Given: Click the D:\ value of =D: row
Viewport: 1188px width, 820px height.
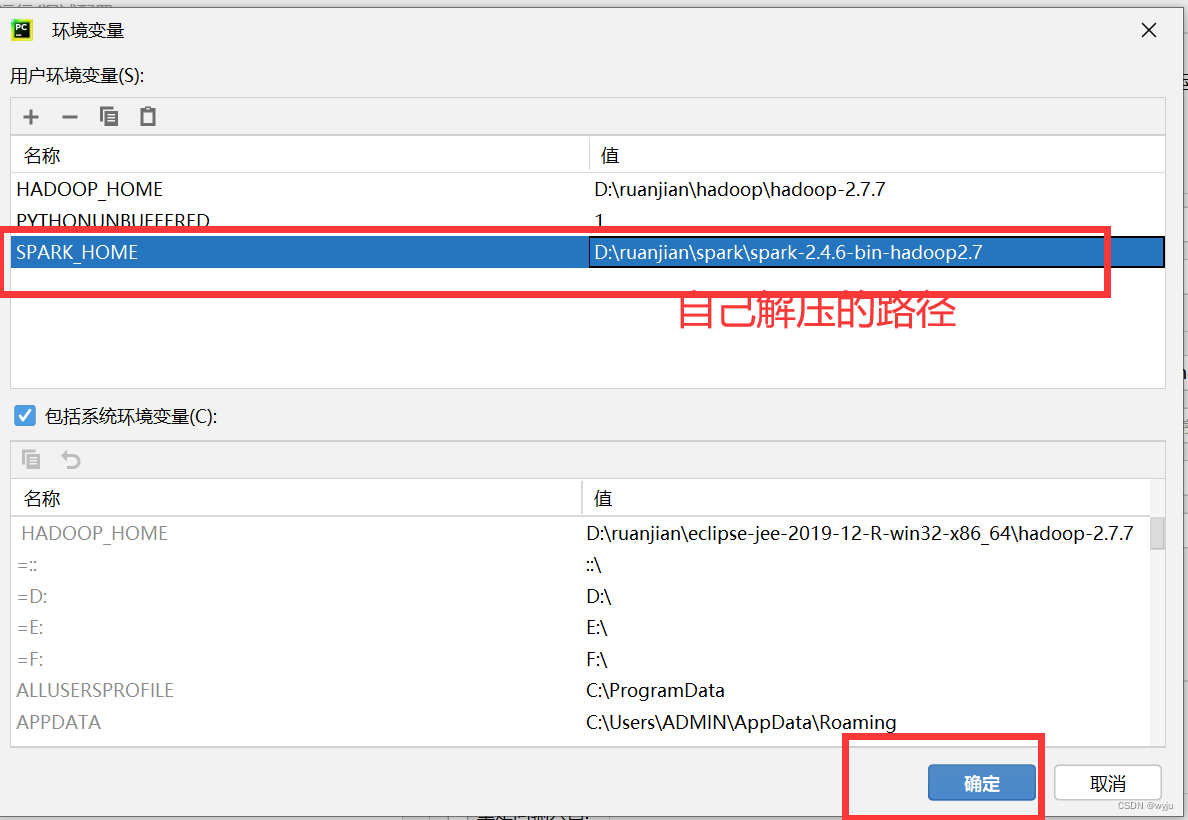Looking at the screenshot, I should point(598,596).
